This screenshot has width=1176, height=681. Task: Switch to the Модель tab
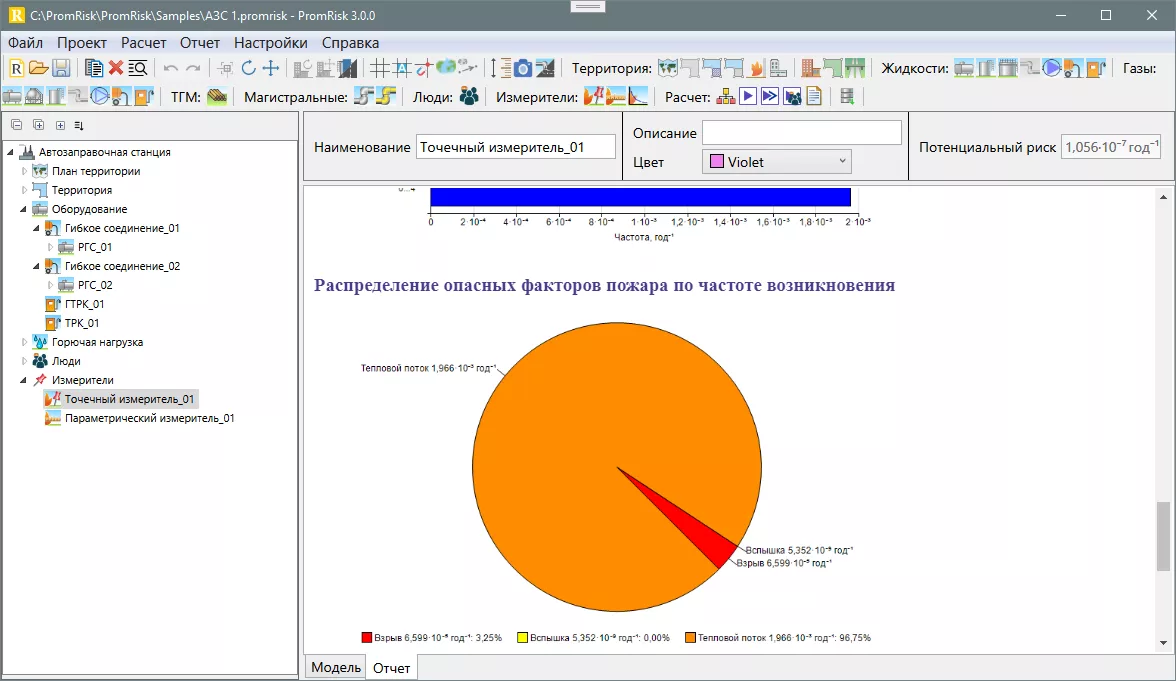[335, 667]
